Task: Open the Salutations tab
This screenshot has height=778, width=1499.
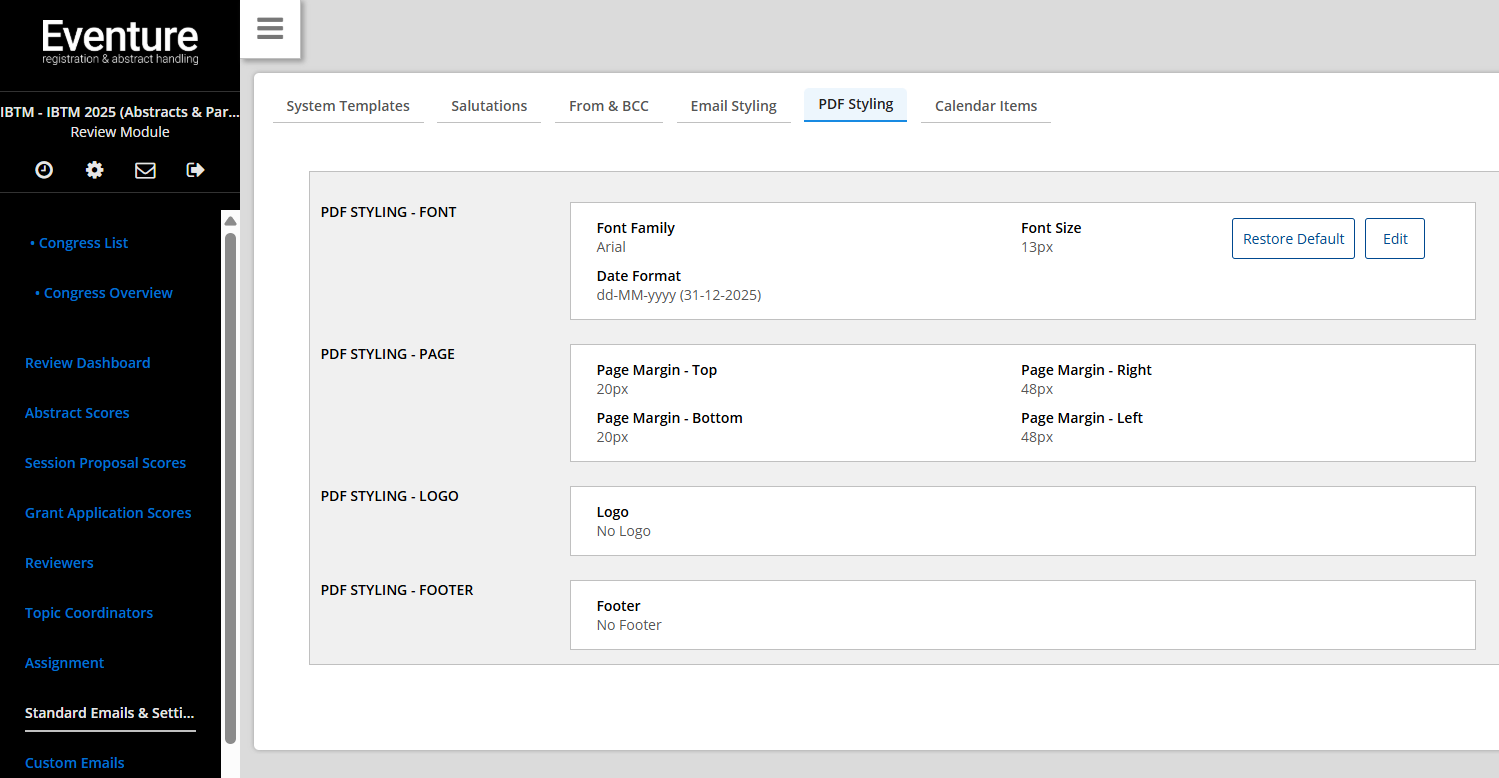Action: 489,106
